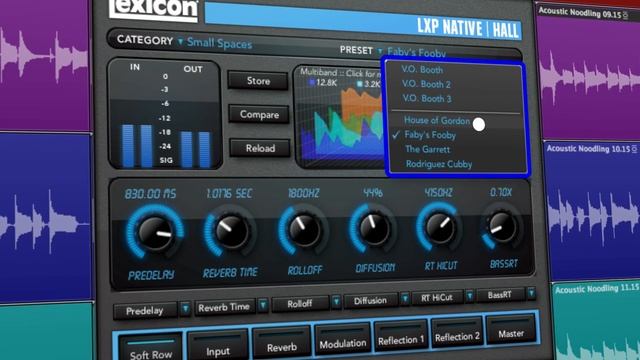The width and height of the screenshot is (640, 360).
Task: Click the Rolloff knob
Action: click(304, 230)
